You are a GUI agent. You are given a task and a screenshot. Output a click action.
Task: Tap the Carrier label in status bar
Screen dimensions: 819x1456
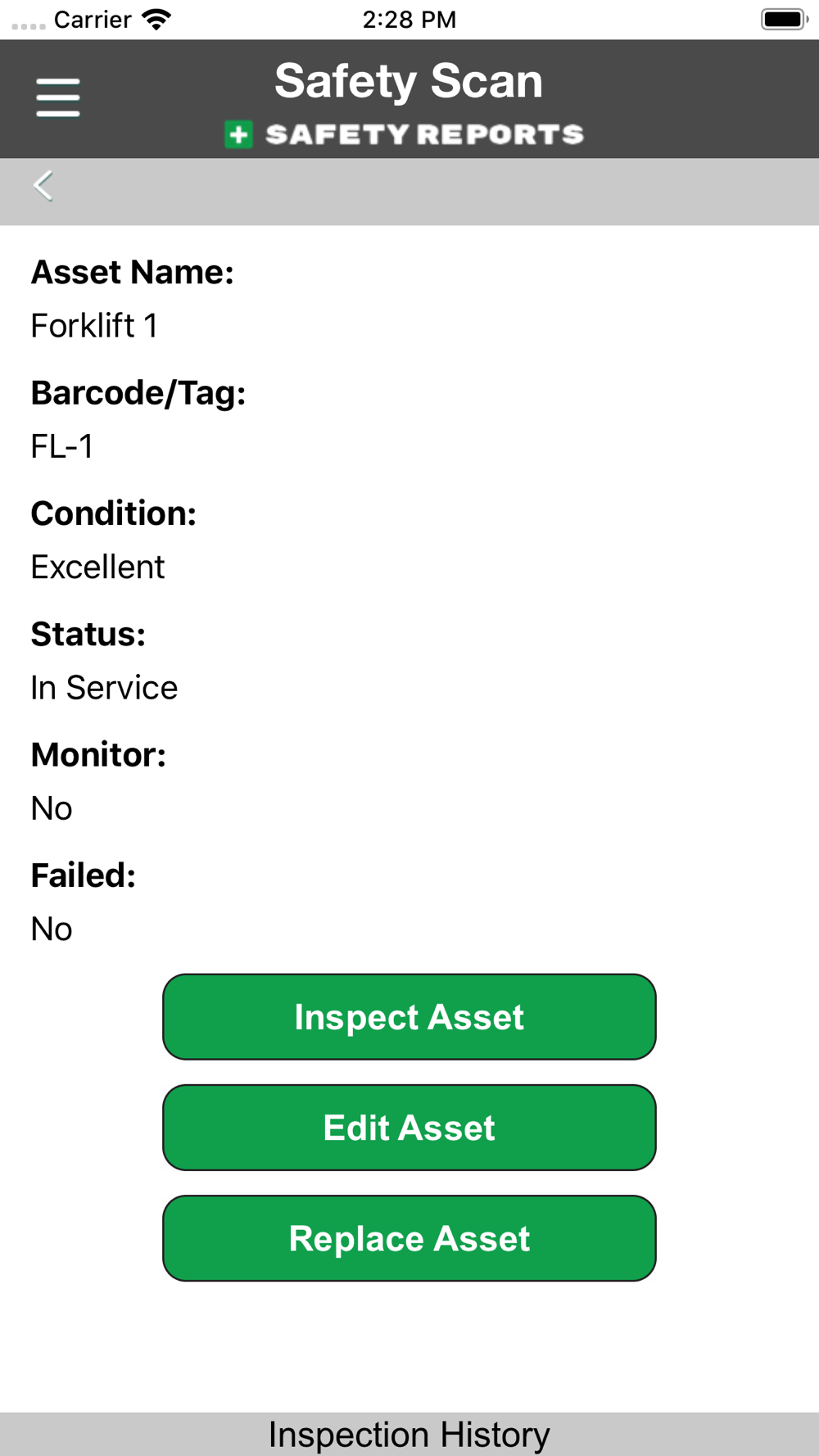[93, 19]
